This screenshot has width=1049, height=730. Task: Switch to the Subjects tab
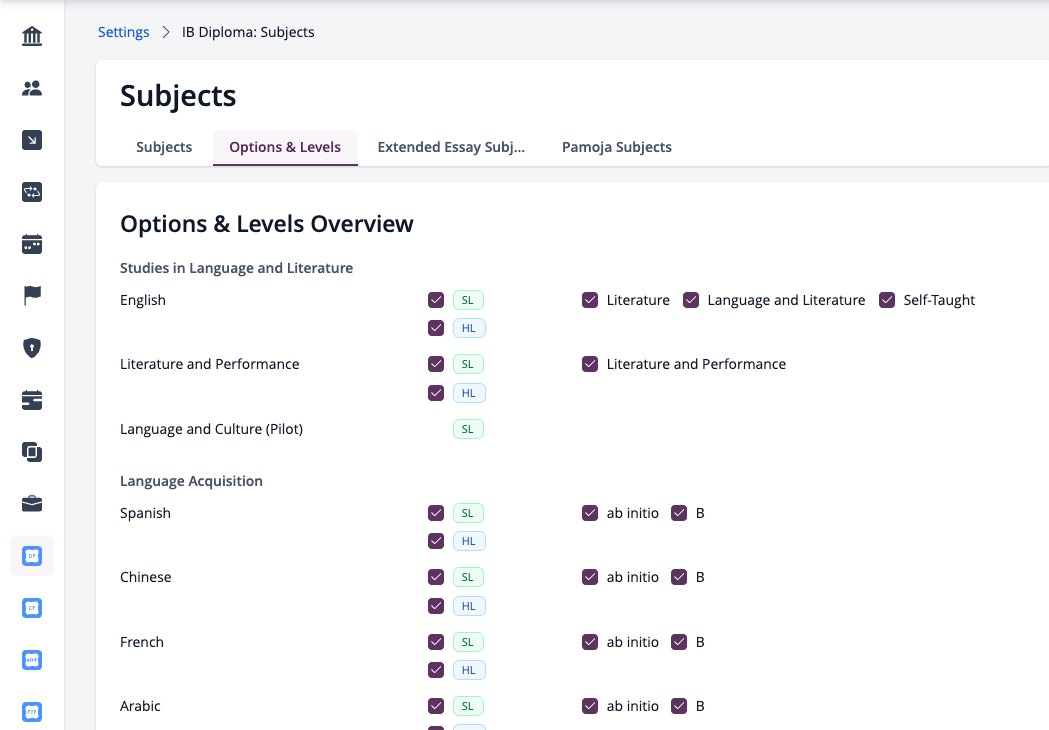[164, 147]
